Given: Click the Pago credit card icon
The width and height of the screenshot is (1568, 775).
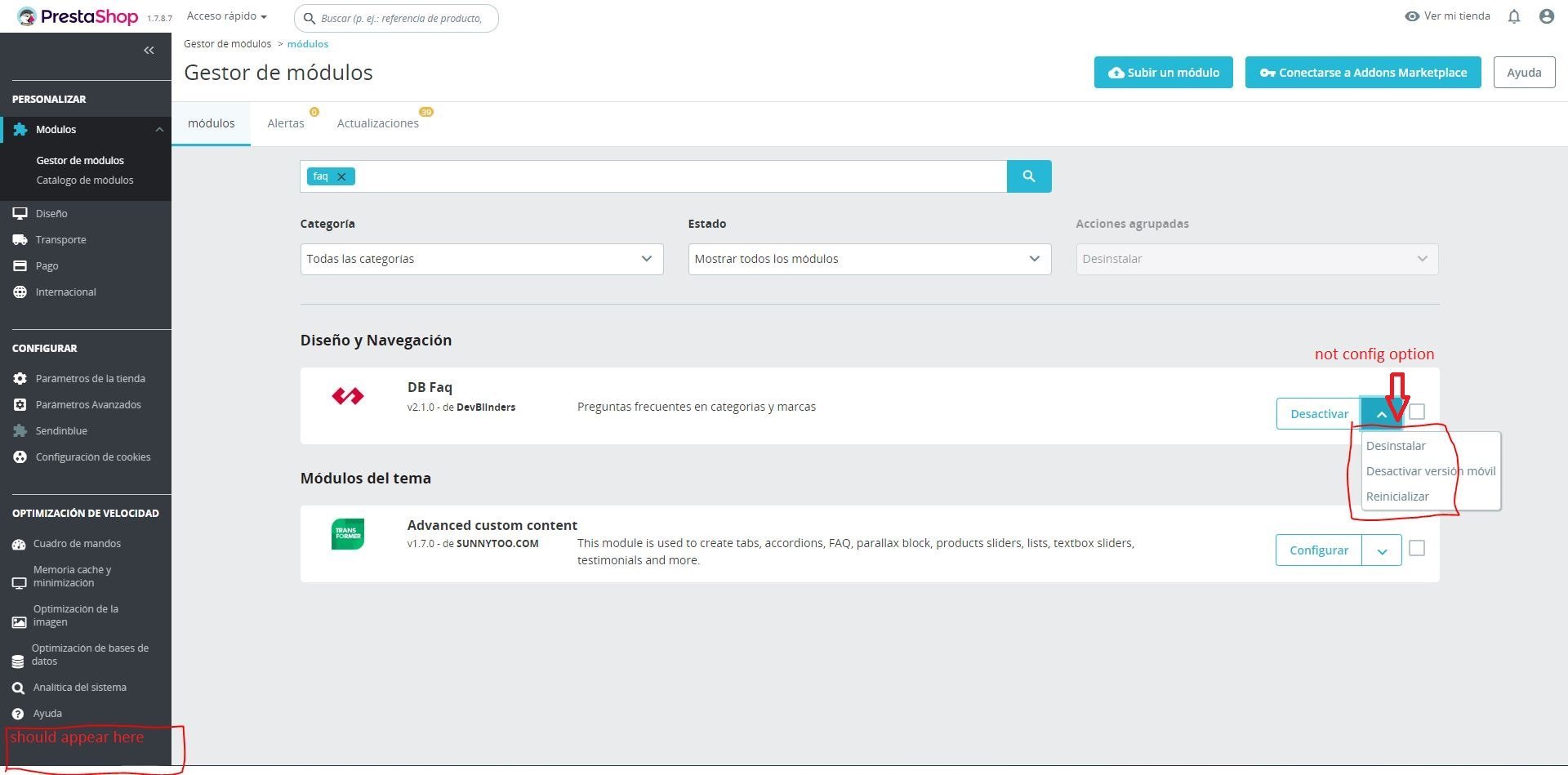Looking at the screenshot, I should (20, 265).
